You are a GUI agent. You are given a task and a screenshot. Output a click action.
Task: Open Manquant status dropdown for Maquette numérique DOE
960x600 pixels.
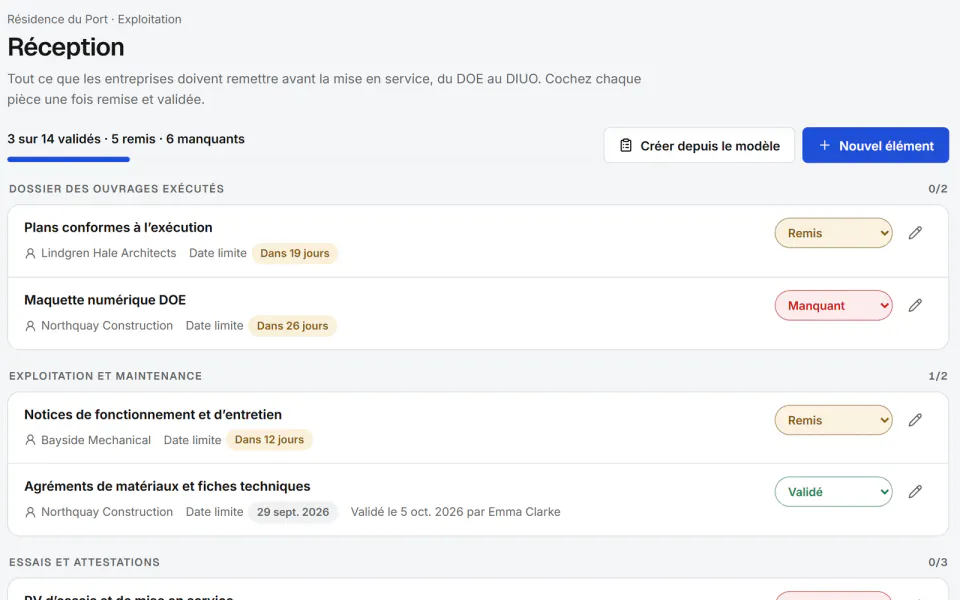pyautogui.click(x=833, y=306)
